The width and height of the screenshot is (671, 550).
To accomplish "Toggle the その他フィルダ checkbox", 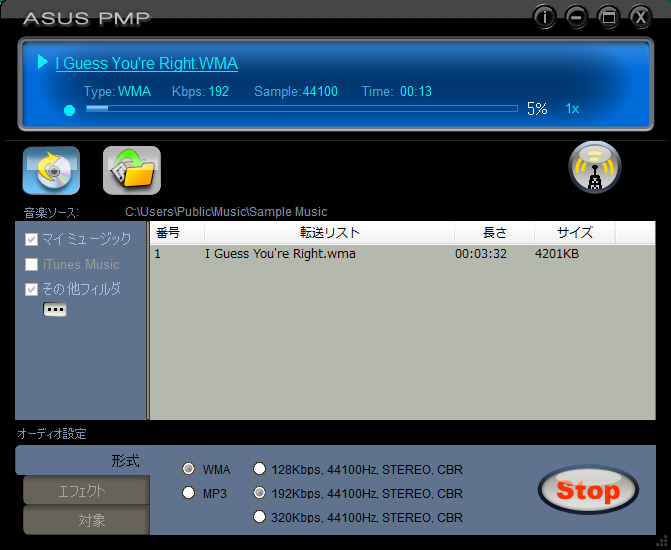I will pos(31,289).
